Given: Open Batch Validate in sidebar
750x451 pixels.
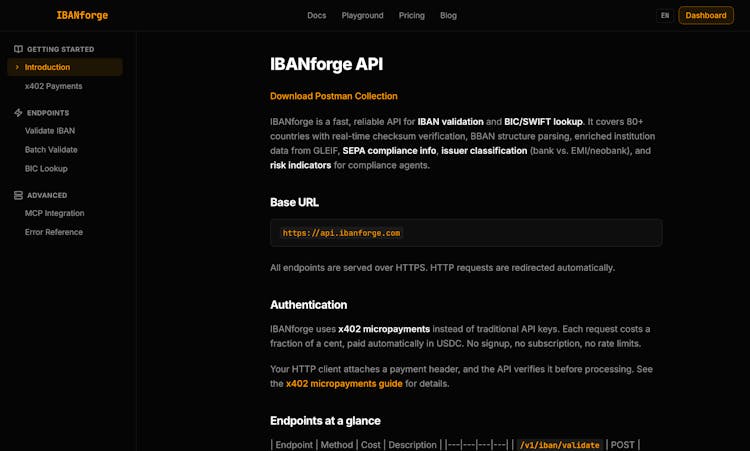Looking at the screenshot, I should point(51,150).
